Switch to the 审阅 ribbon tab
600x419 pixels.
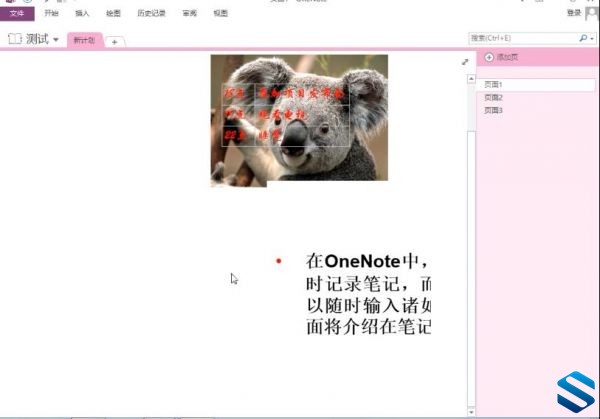click(189, 13)
